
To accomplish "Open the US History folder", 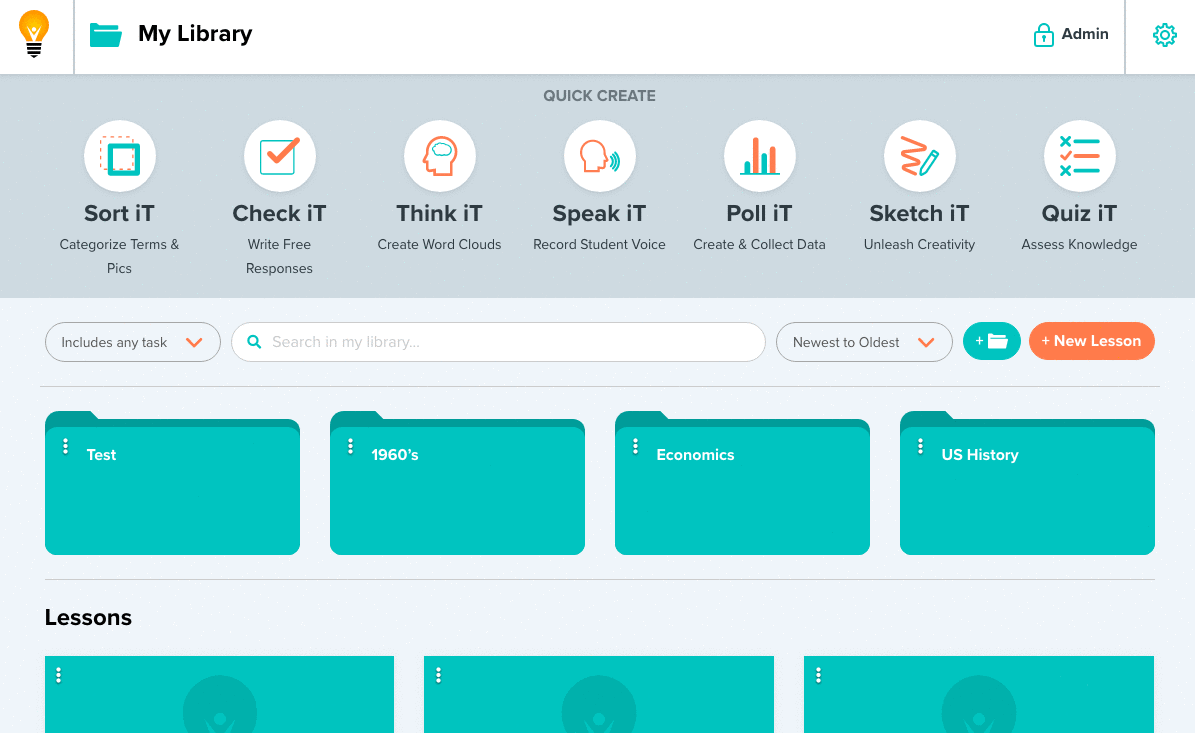I will 1027,483.
